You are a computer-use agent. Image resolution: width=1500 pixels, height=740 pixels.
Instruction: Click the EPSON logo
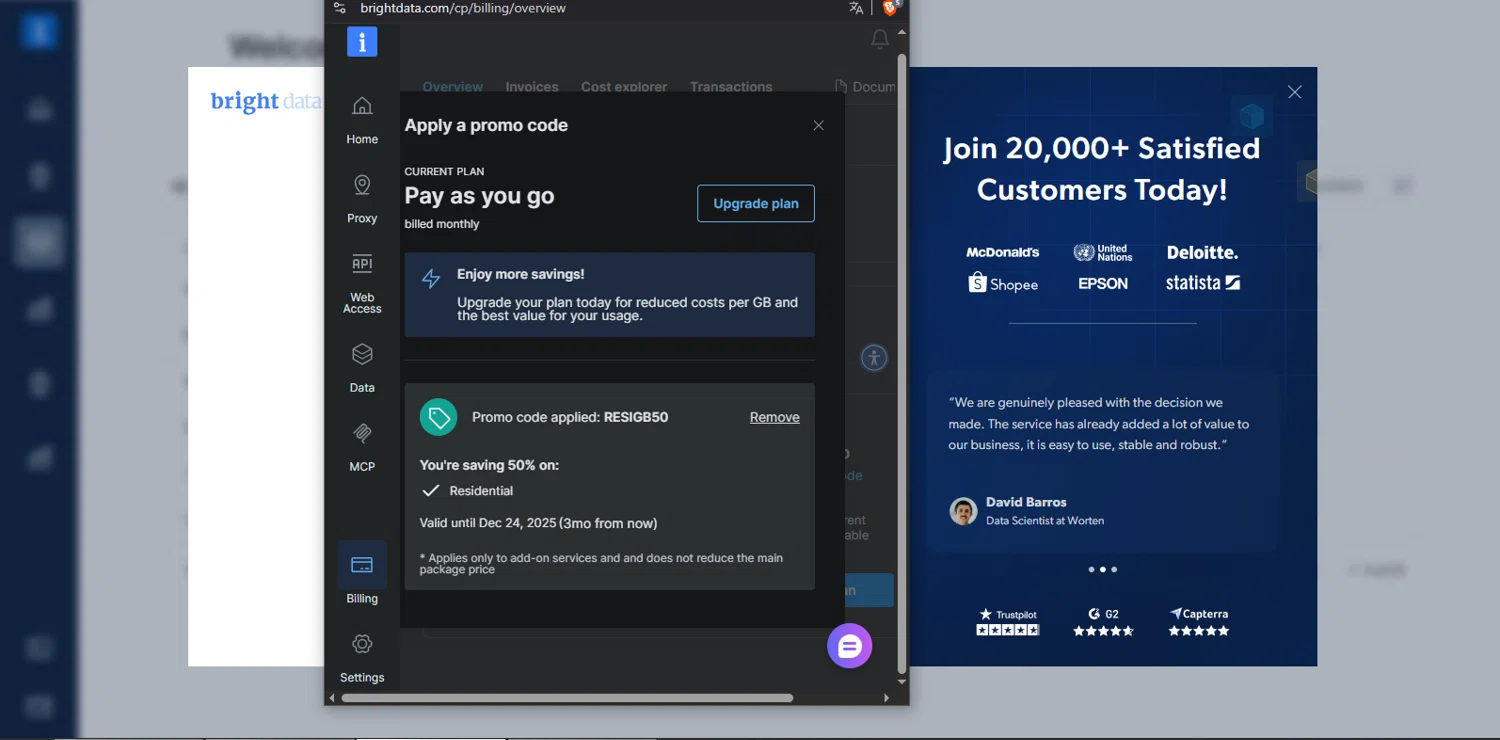coord(1103,284)
